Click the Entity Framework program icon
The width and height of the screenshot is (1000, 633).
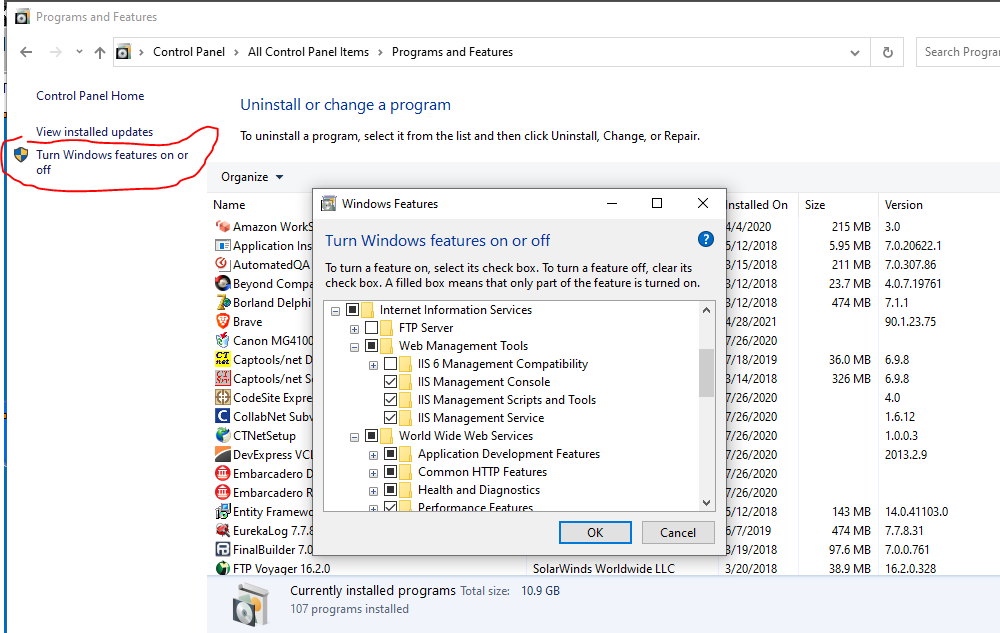tap(223, 511)
